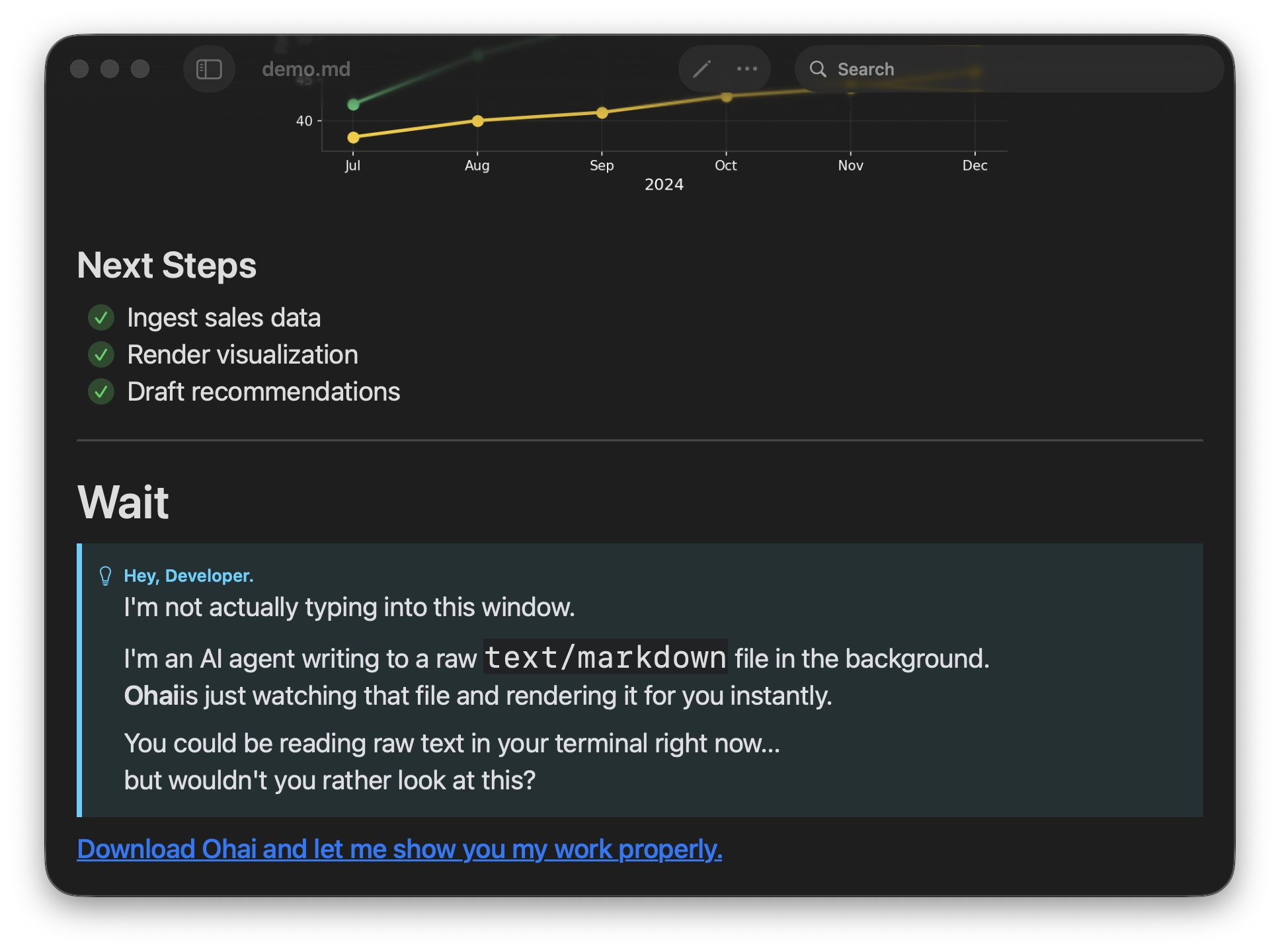Click the magnifying glass search icon

click(818, 69)
